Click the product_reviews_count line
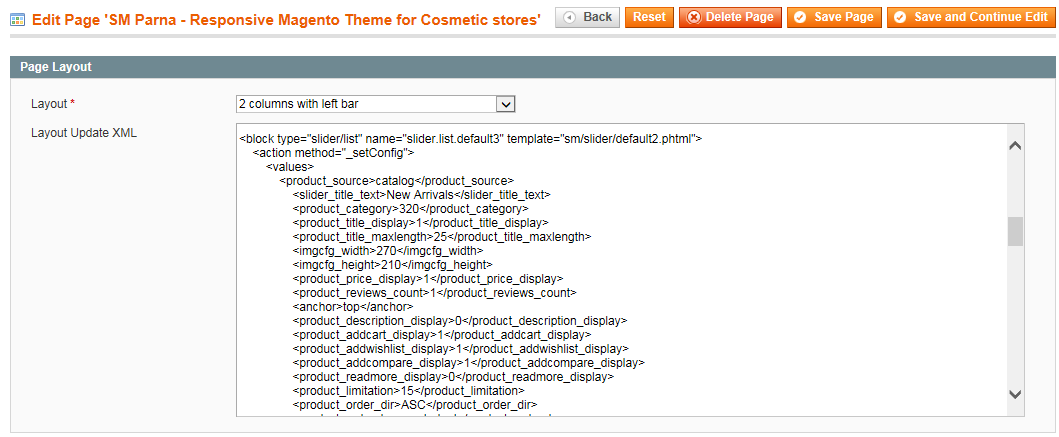The height and width of the screenshot is (437, 1059). click(434, 292)
